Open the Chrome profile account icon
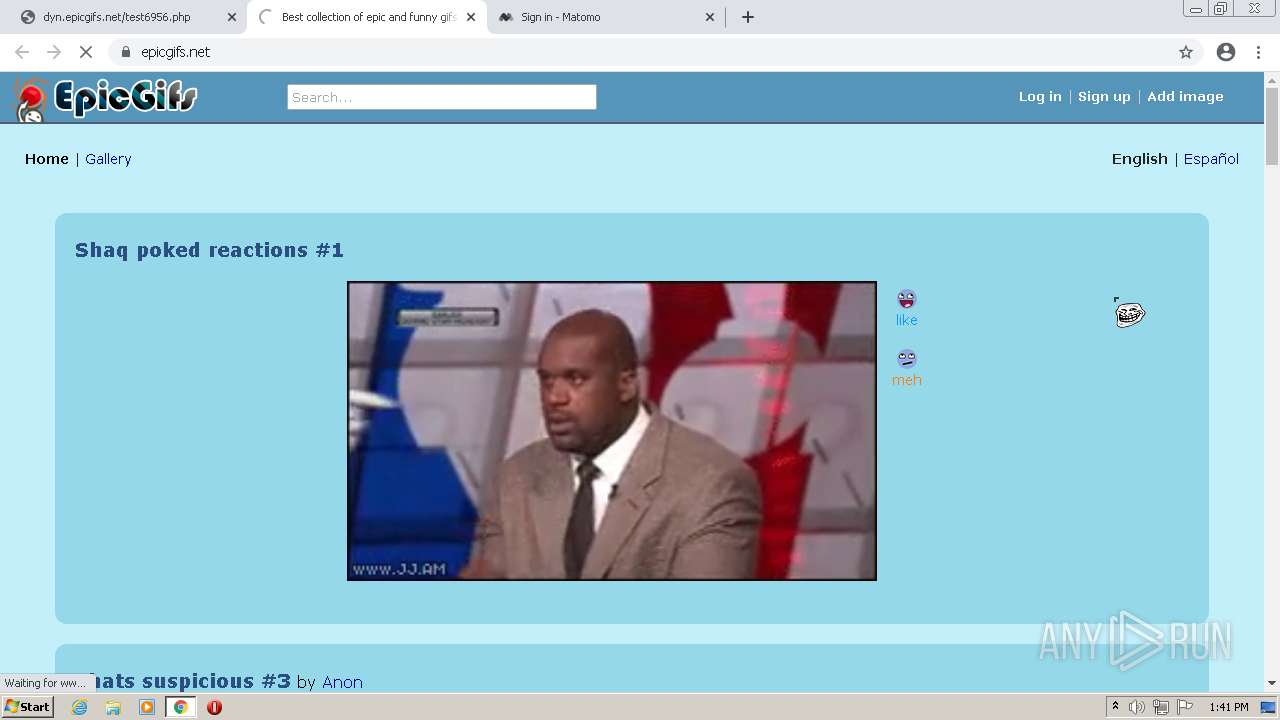The height and width of the screenshot is (720, 1280). click(x=1226, y=52)
